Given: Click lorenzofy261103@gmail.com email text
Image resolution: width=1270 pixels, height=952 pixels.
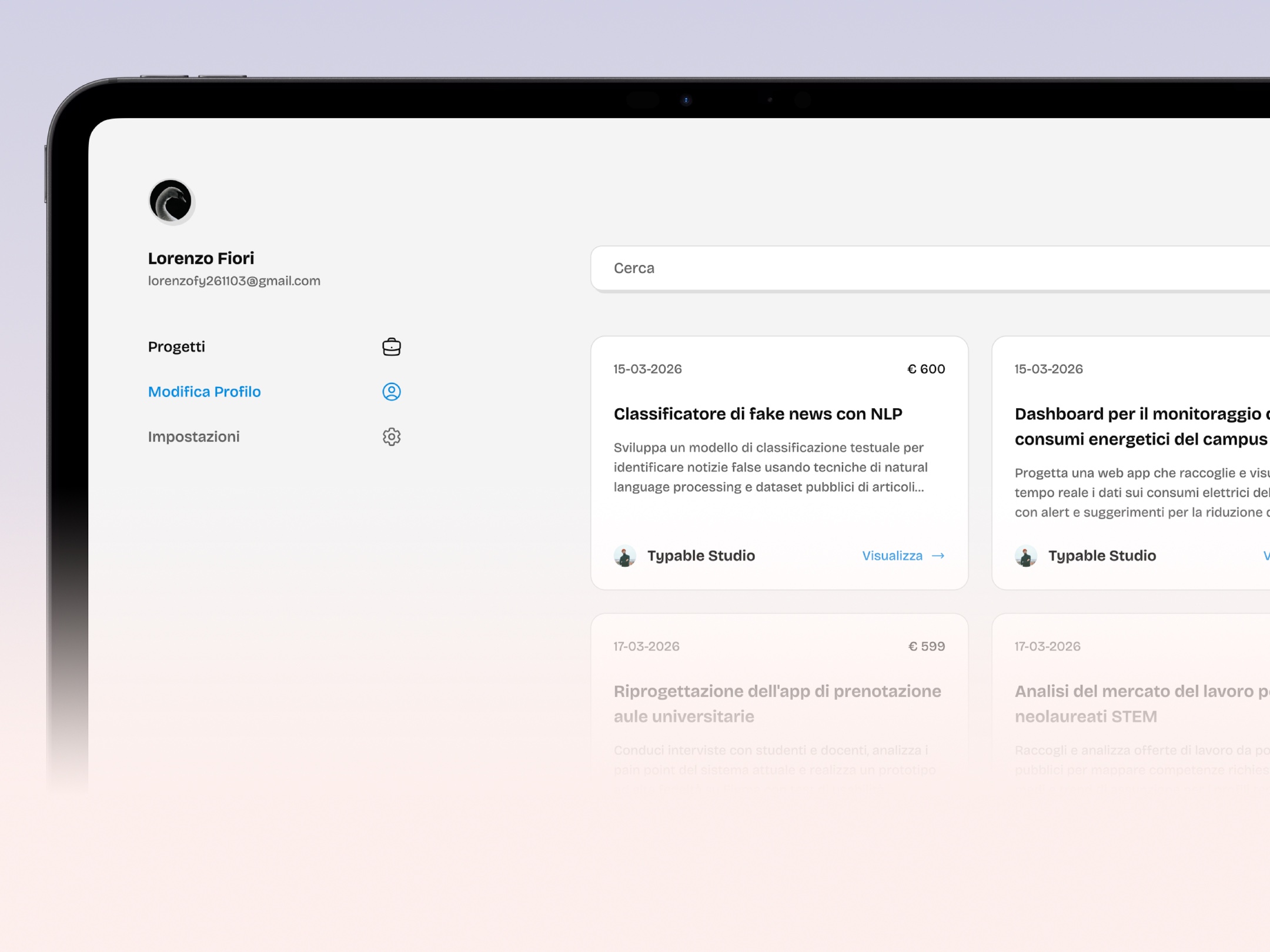Looking at the screenshot, I should [234, 281].
